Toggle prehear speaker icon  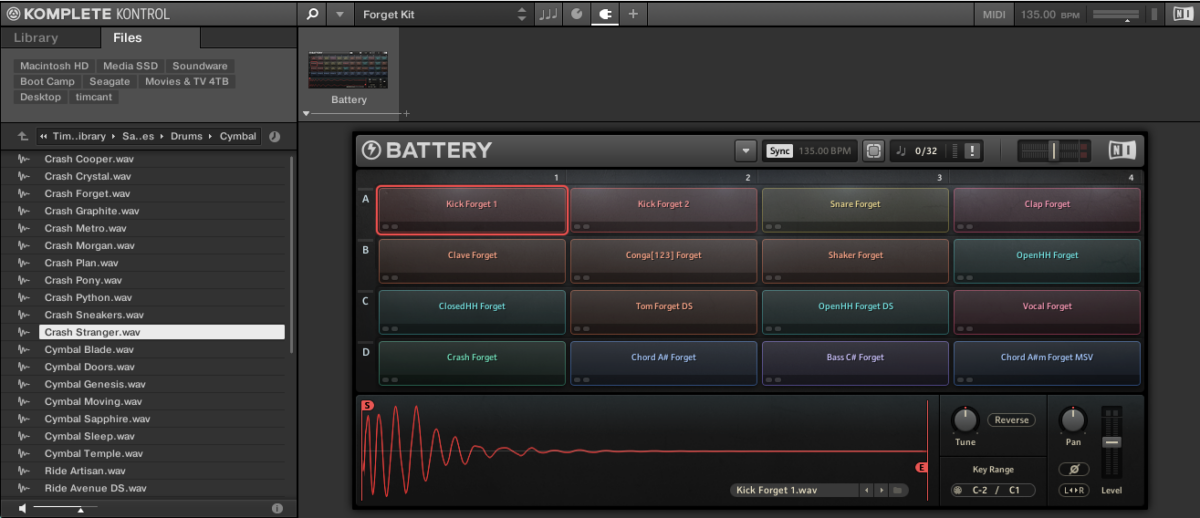pyautogui.click(x=22, y=508)
